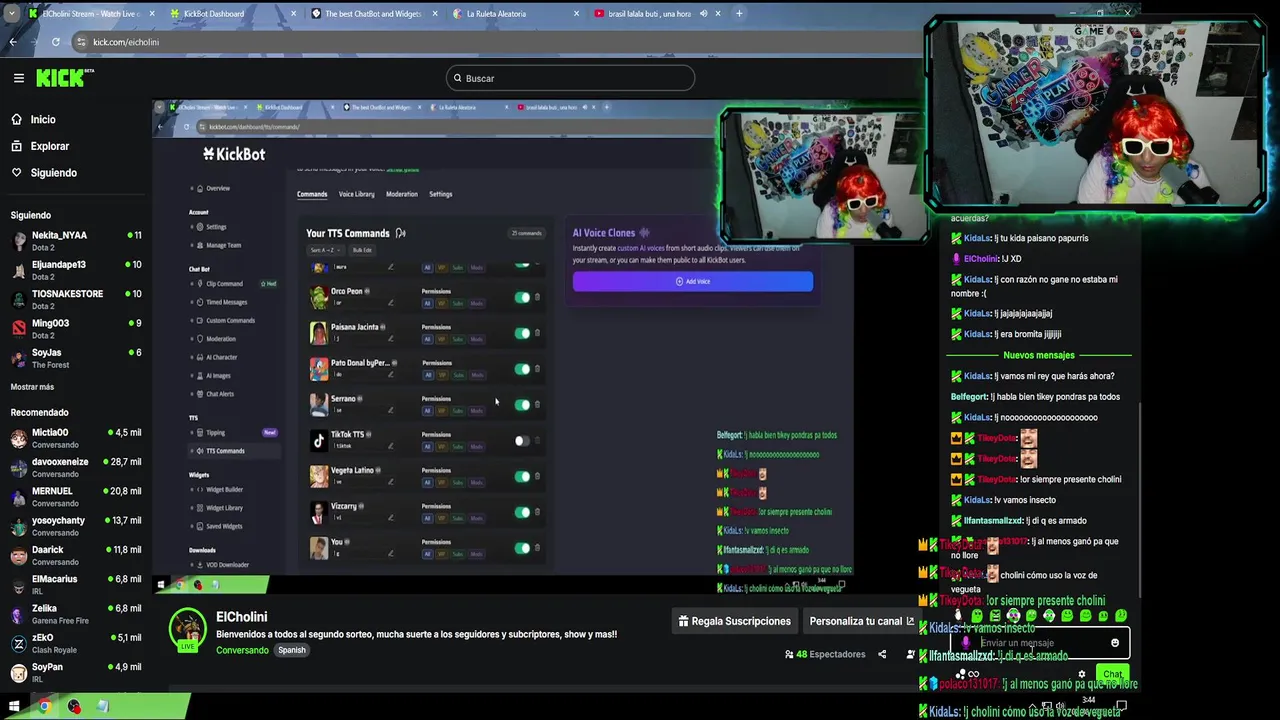1280x720 pixels.
Task: Open Explorar in Kick sidebar
Action: (40, 146)
